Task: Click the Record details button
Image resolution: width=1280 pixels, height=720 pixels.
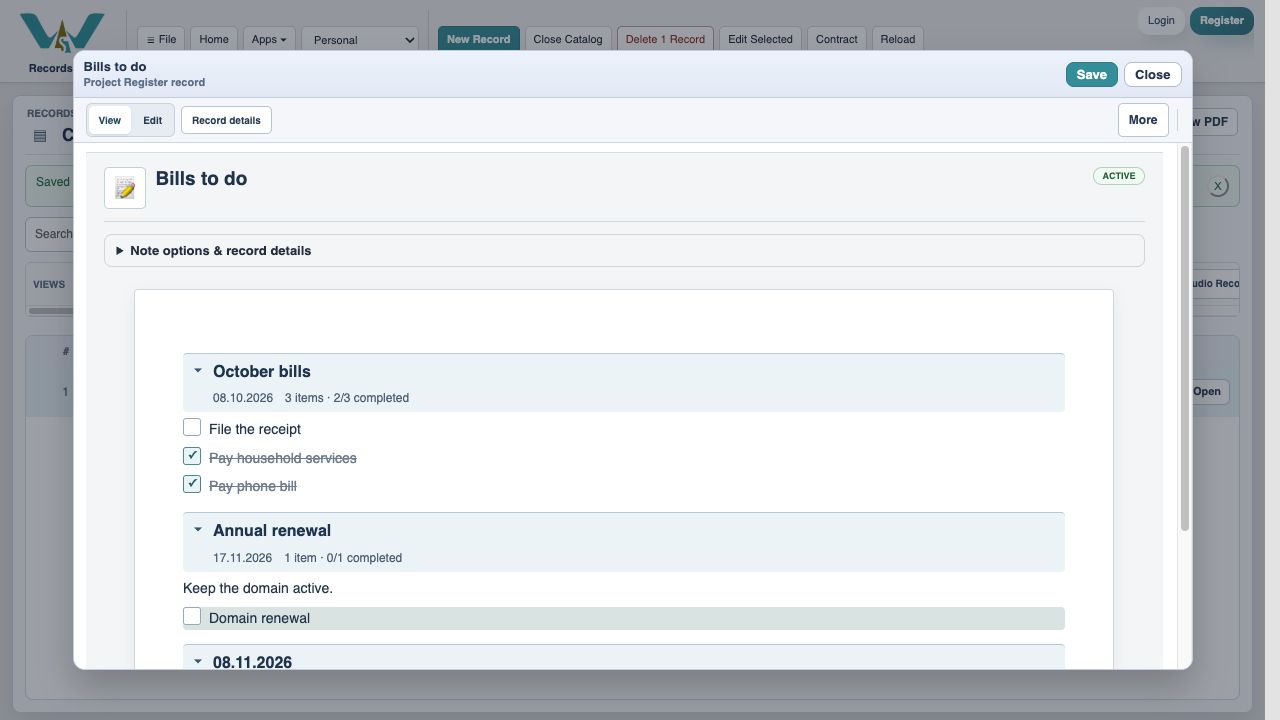Action: [226, 120]
